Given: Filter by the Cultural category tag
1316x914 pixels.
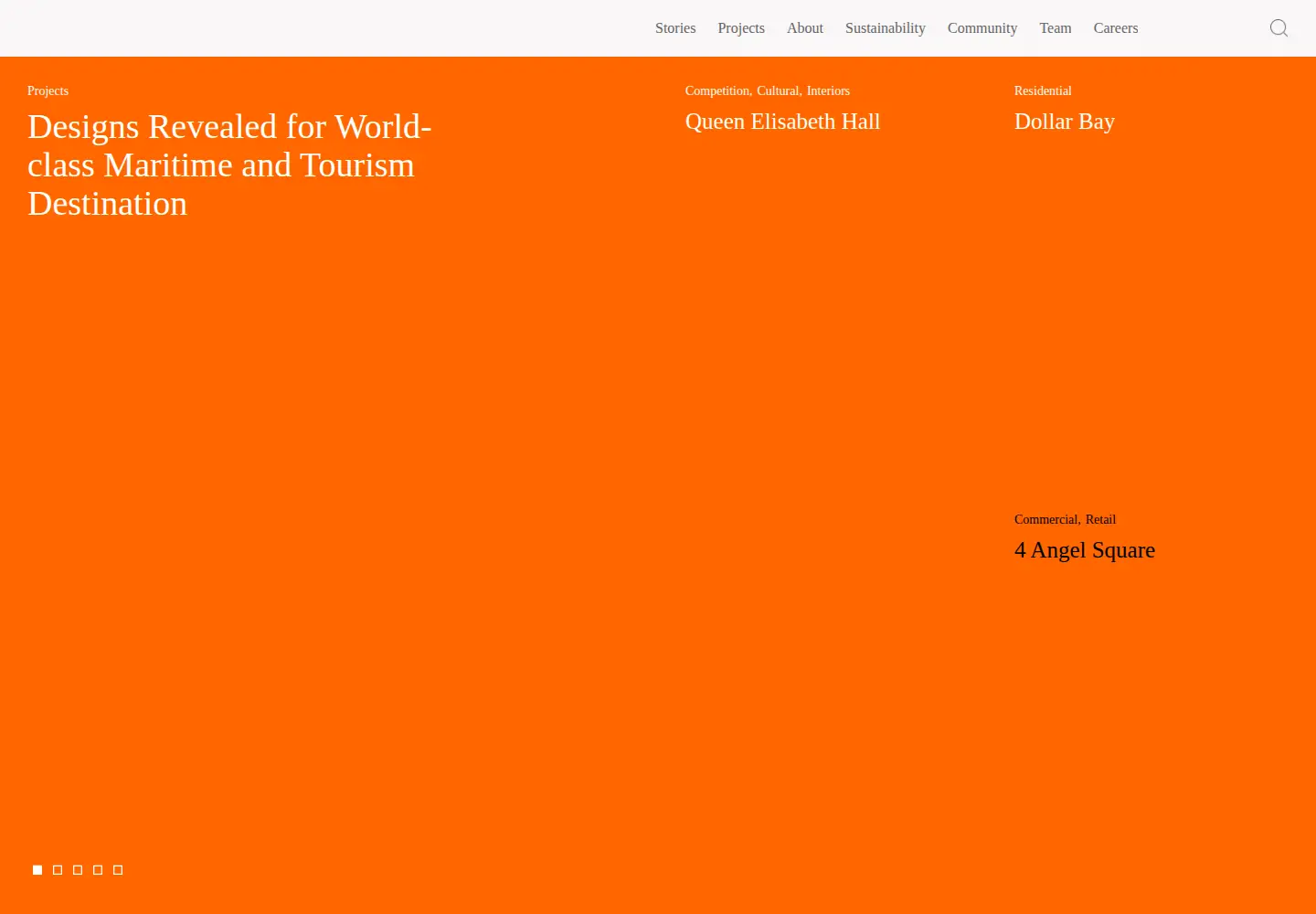Looking at the screenshot, I should tap(778, 90).
